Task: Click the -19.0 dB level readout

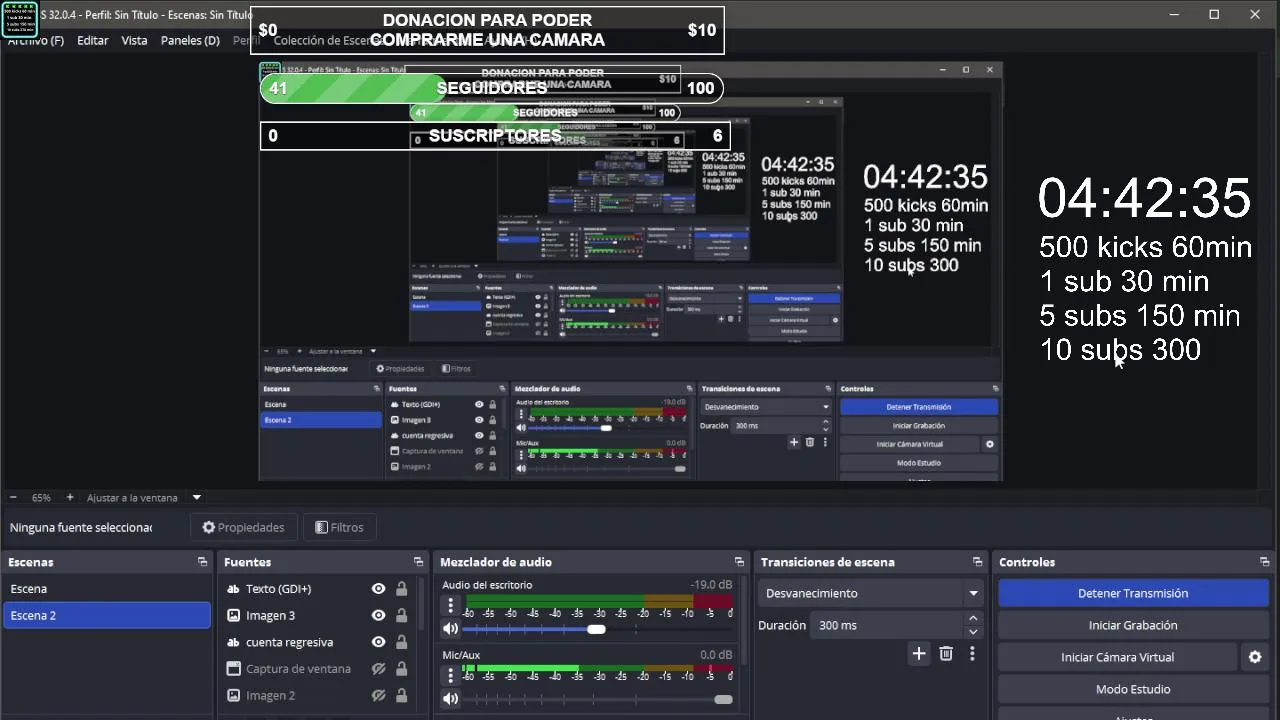Action: pos(711,585)
